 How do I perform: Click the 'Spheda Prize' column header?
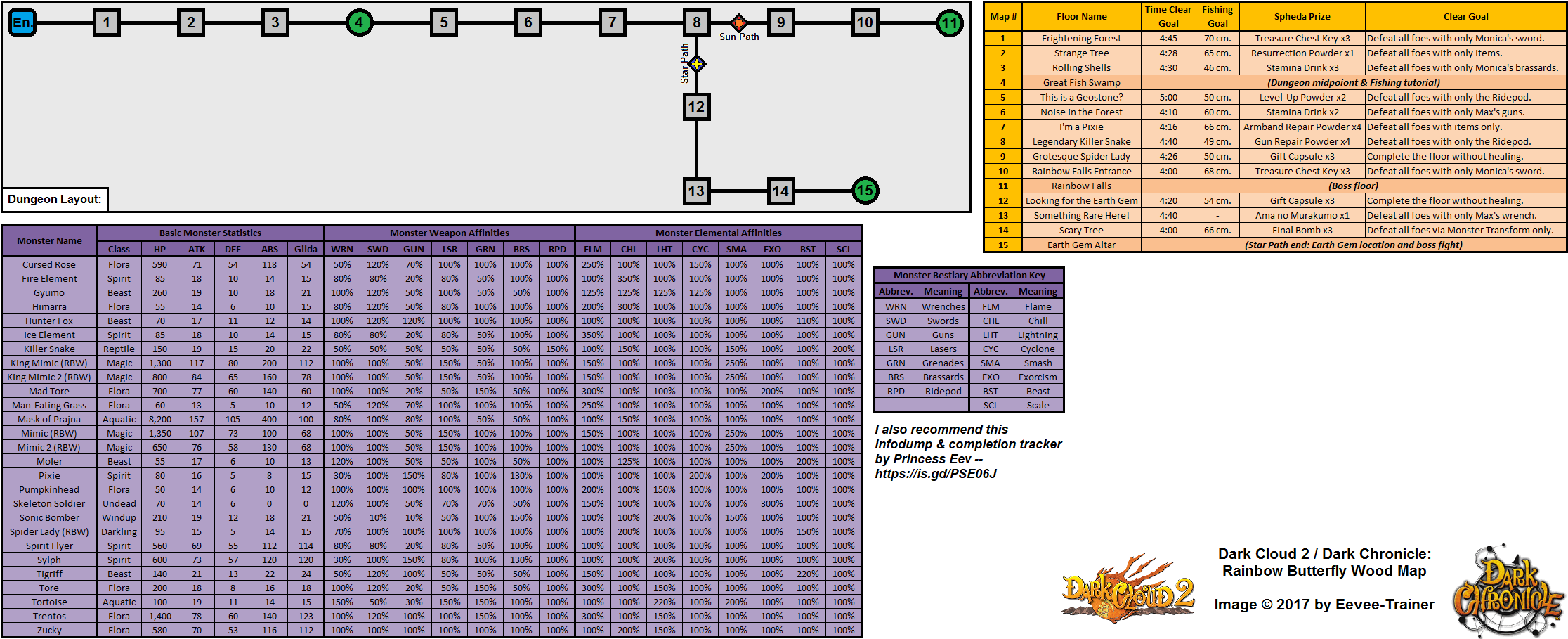[x=1302, y=16]
